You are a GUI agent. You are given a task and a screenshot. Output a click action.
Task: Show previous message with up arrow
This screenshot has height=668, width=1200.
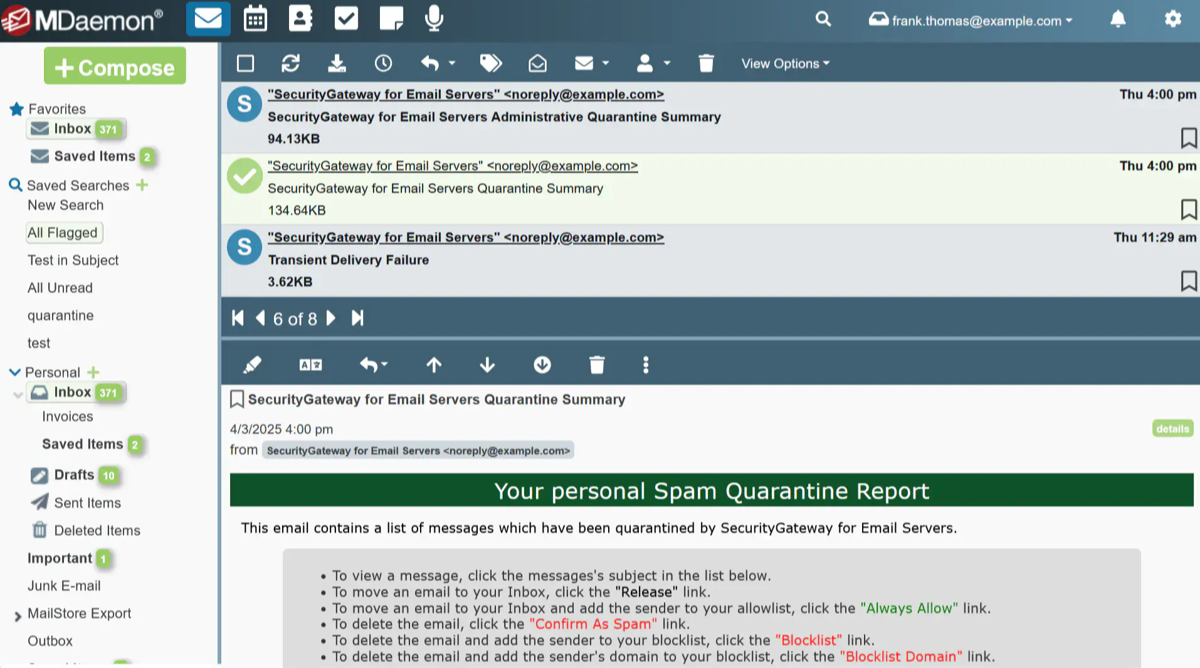[434, 365]
